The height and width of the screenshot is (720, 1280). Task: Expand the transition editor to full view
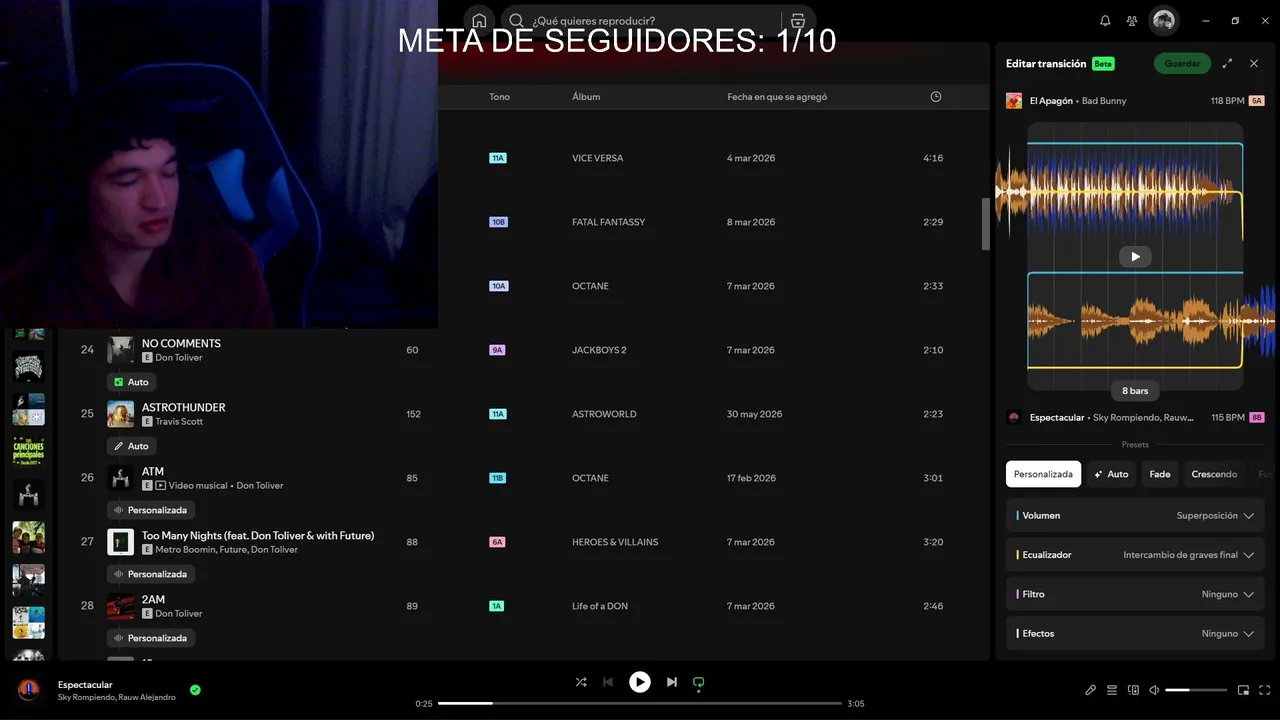coord(1227,63)
